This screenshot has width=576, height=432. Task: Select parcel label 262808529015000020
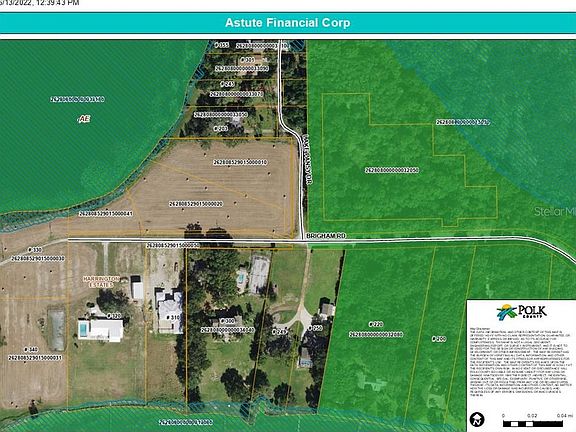pos(196,204)
